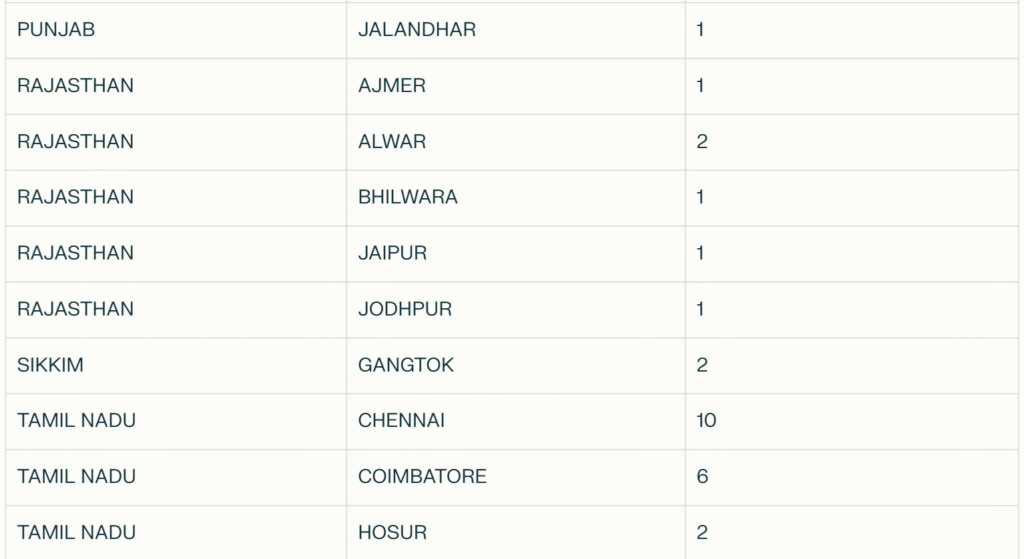Select the BHILWARA city cell
The height and width of the screenshot is (559, 1024).
tap(515, 198)
